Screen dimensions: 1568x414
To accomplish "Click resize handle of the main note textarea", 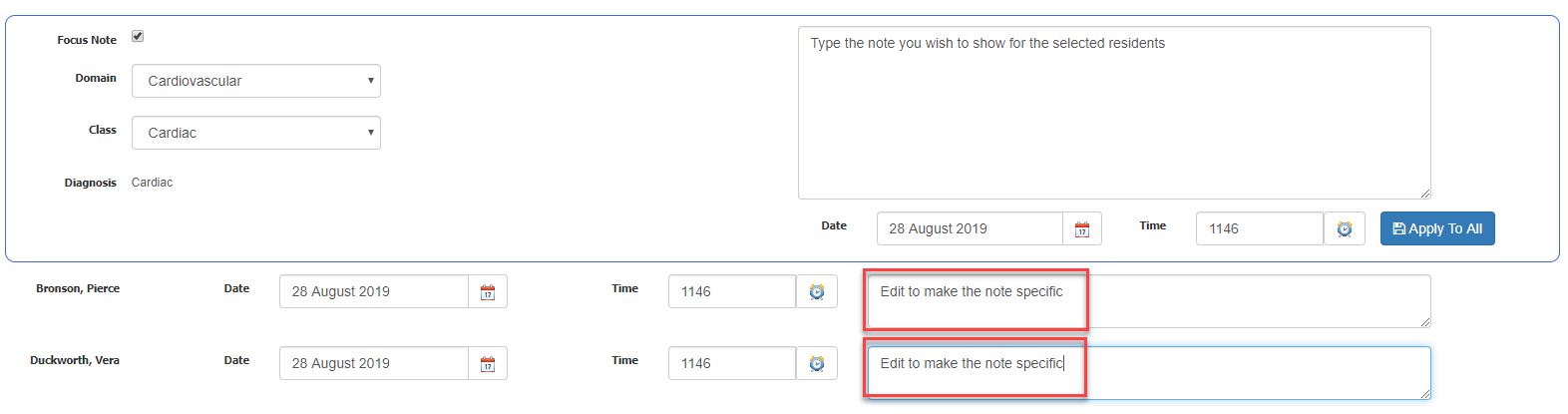I will tap(1425, 194).
